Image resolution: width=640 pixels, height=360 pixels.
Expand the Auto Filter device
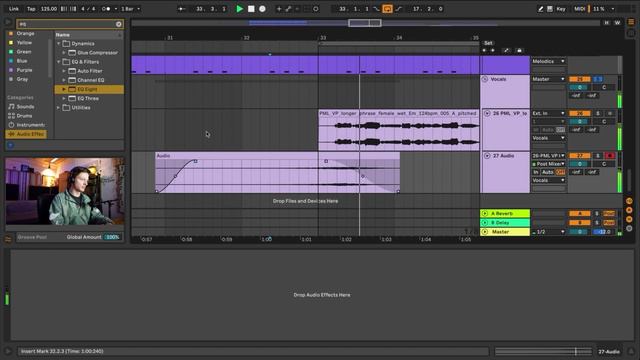64,71
